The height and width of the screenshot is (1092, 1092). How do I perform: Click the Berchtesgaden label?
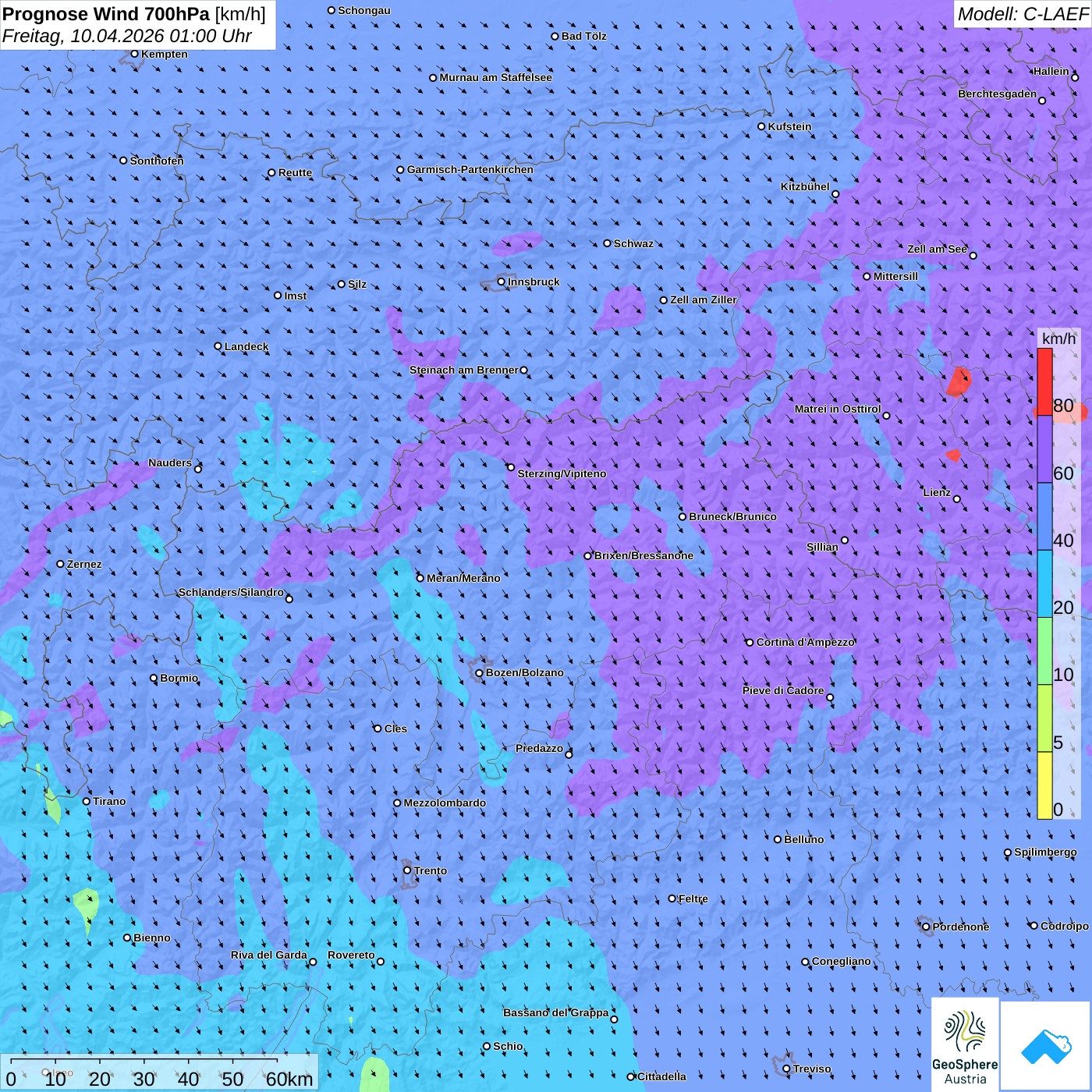coord(998,94)
